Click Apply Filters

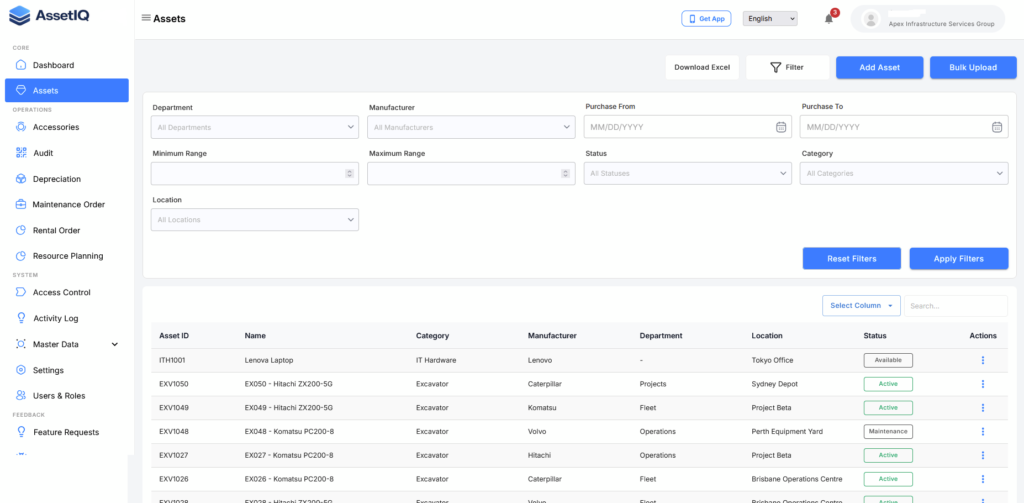(x=959, y=259)
